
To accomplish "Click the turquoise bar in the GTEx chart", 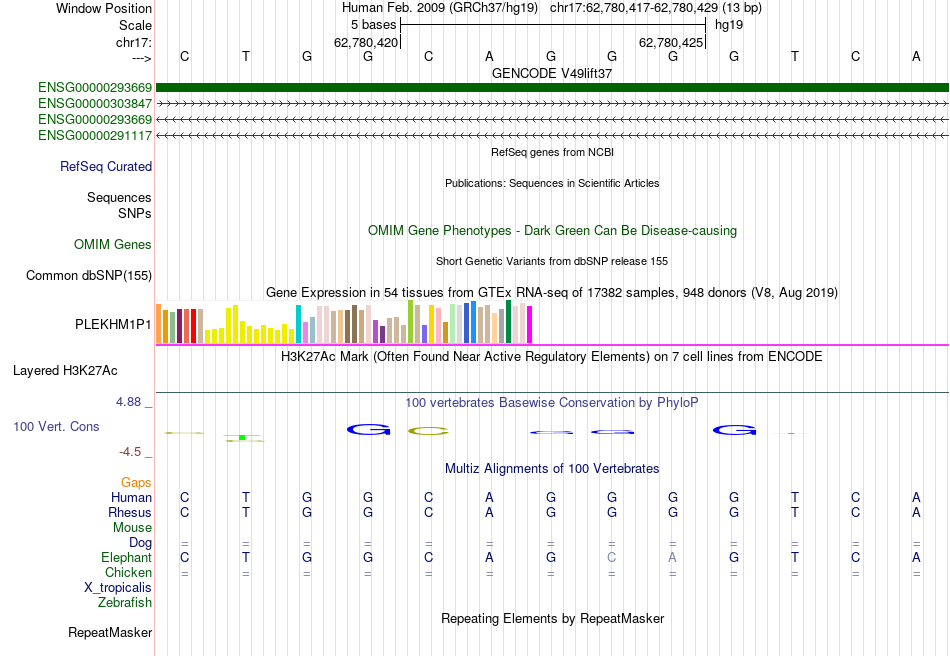I will tap(299, 324).
